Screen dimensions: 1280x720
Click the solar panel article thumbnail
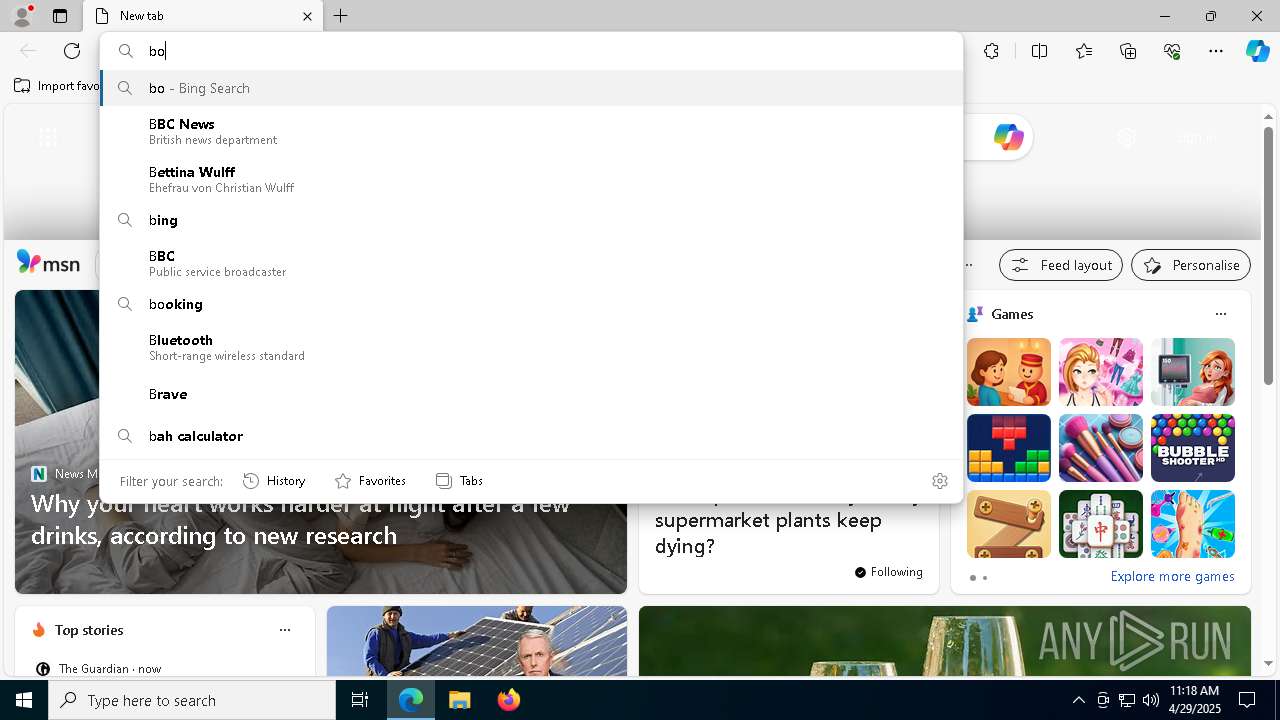pyautogui.click(x=477, y=641)
